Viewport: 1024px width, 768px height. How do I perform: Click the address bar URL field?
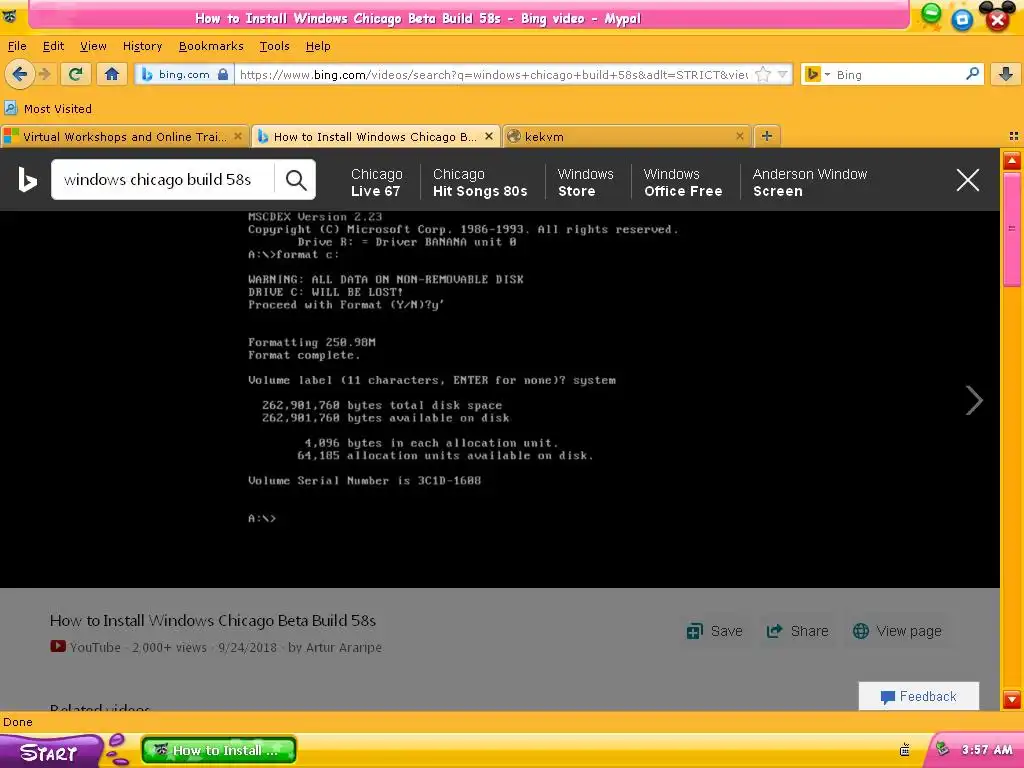pos(493,74)
